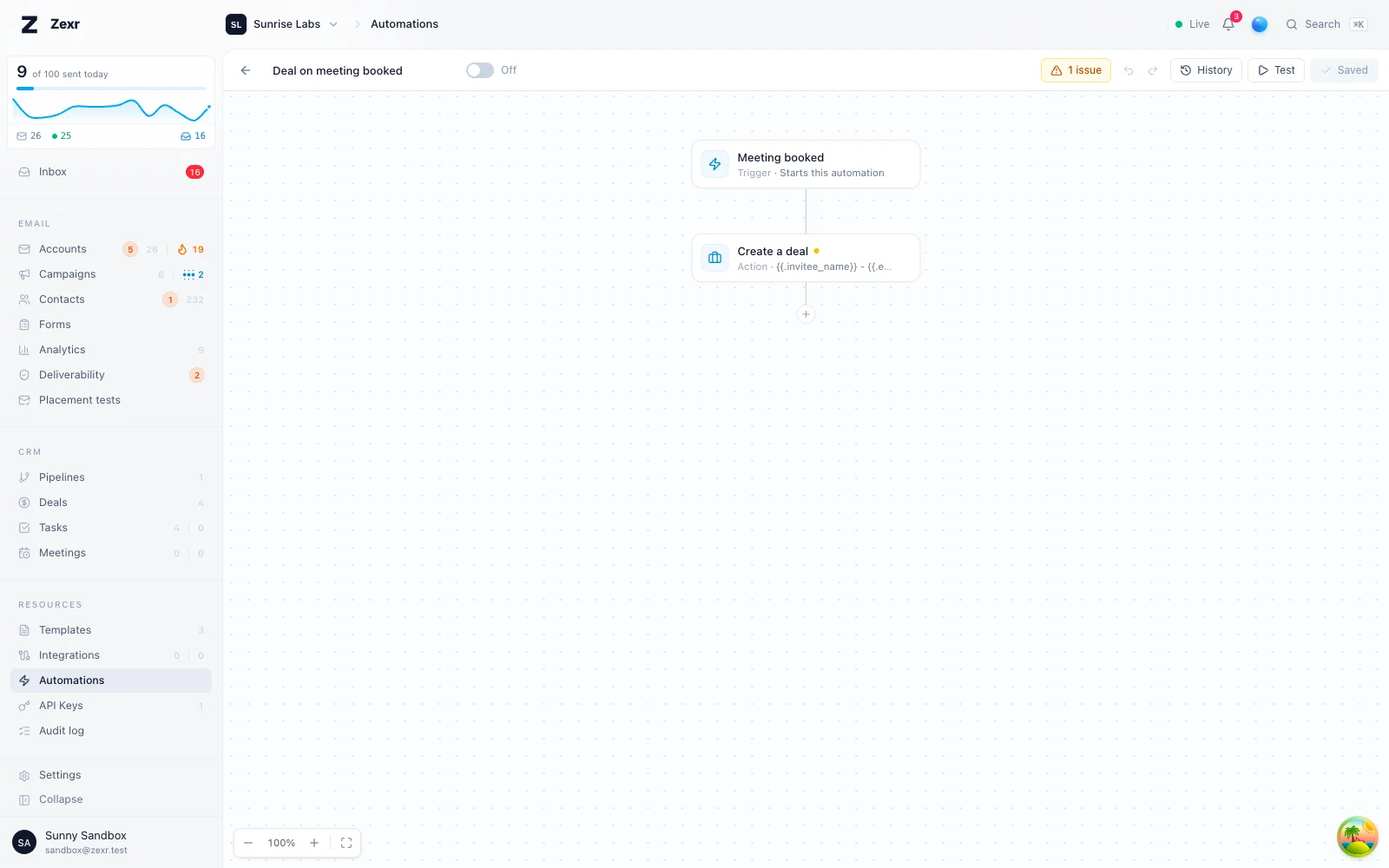The height and width of the screenshot is (868, 1389).
Task: Toggle the automation Off switch on
Action: 480,70
